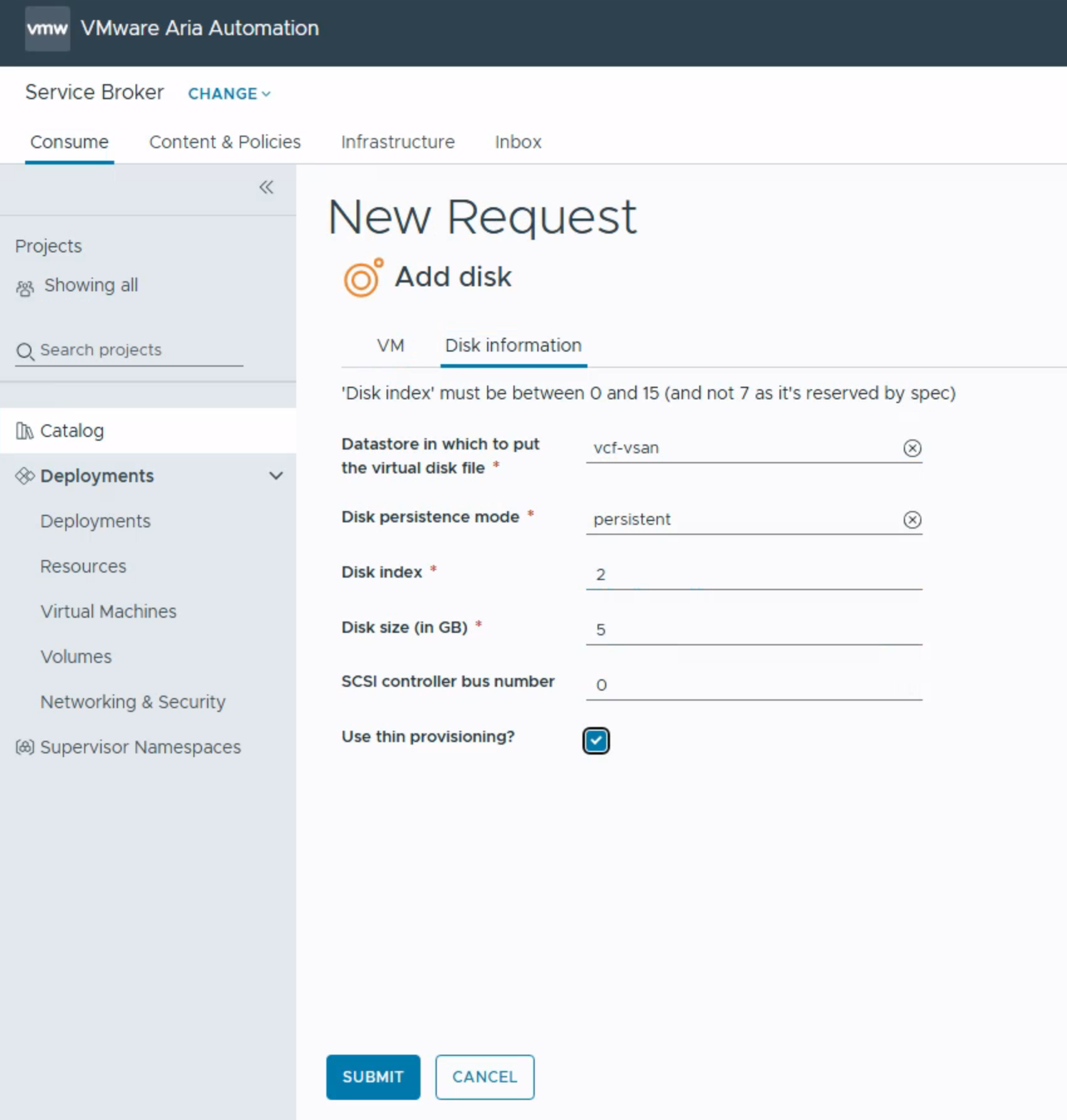Click the New Request page title
Screen dimensions: 1067x1120
click(x=482, y=217)
